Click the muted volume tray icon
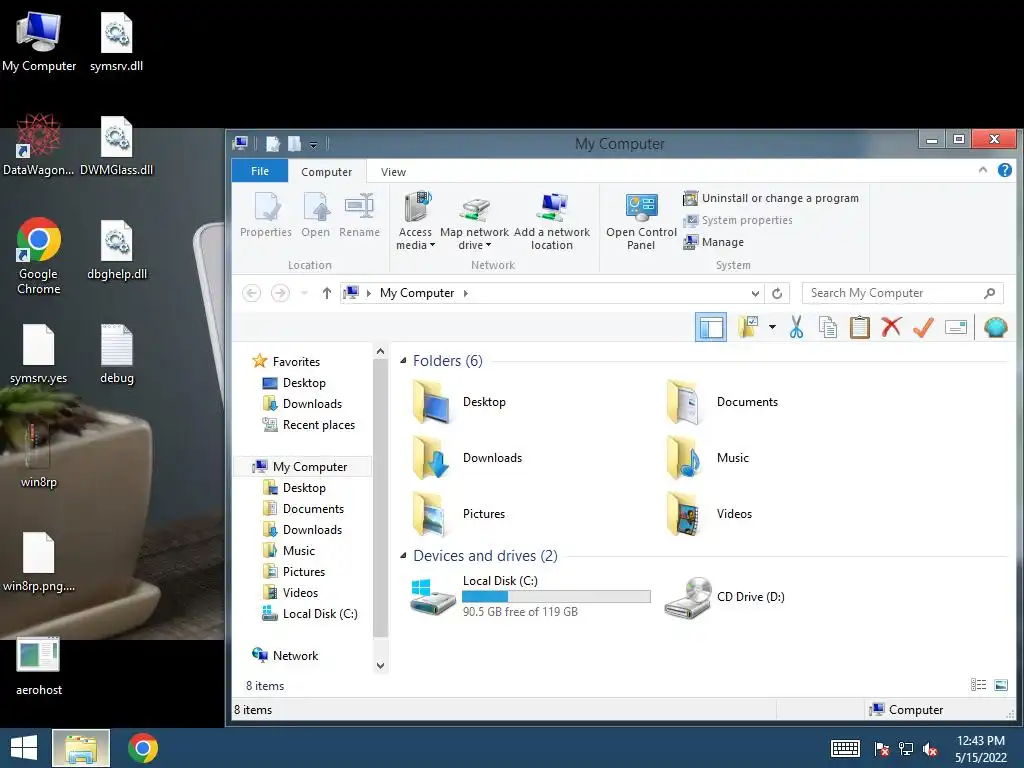 [930, 749]
